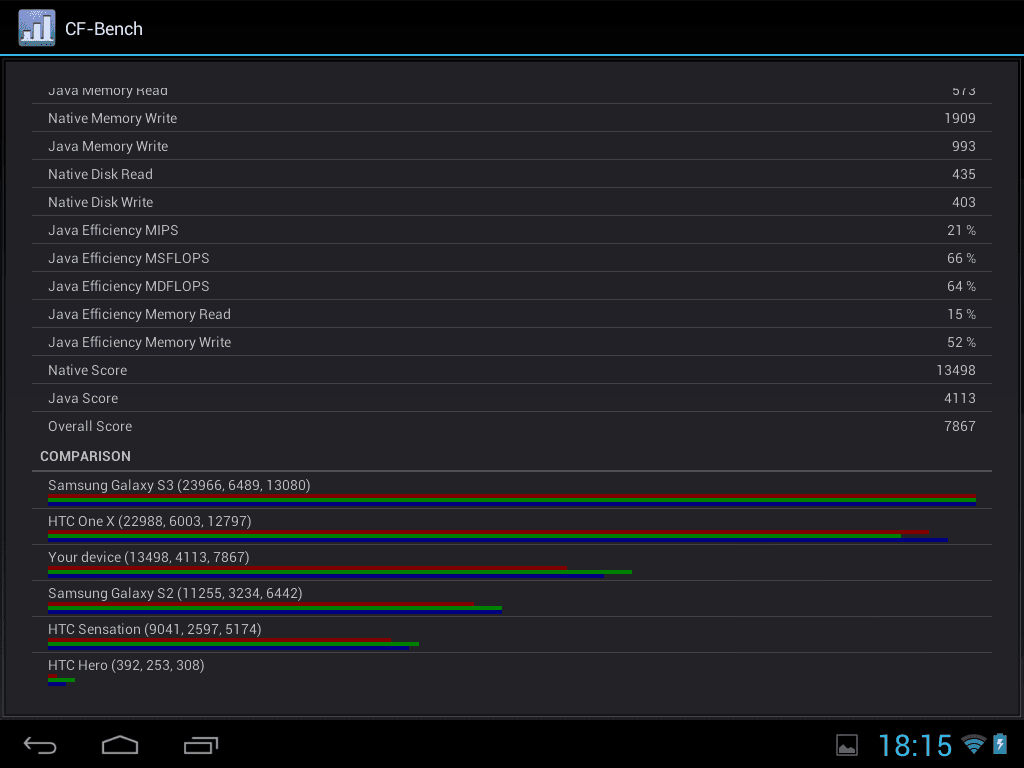Tap the Samsung Galaxy S3 score bars
Image resolution: width=1024 pixels, height=768 pixels.
click(512, 500)
